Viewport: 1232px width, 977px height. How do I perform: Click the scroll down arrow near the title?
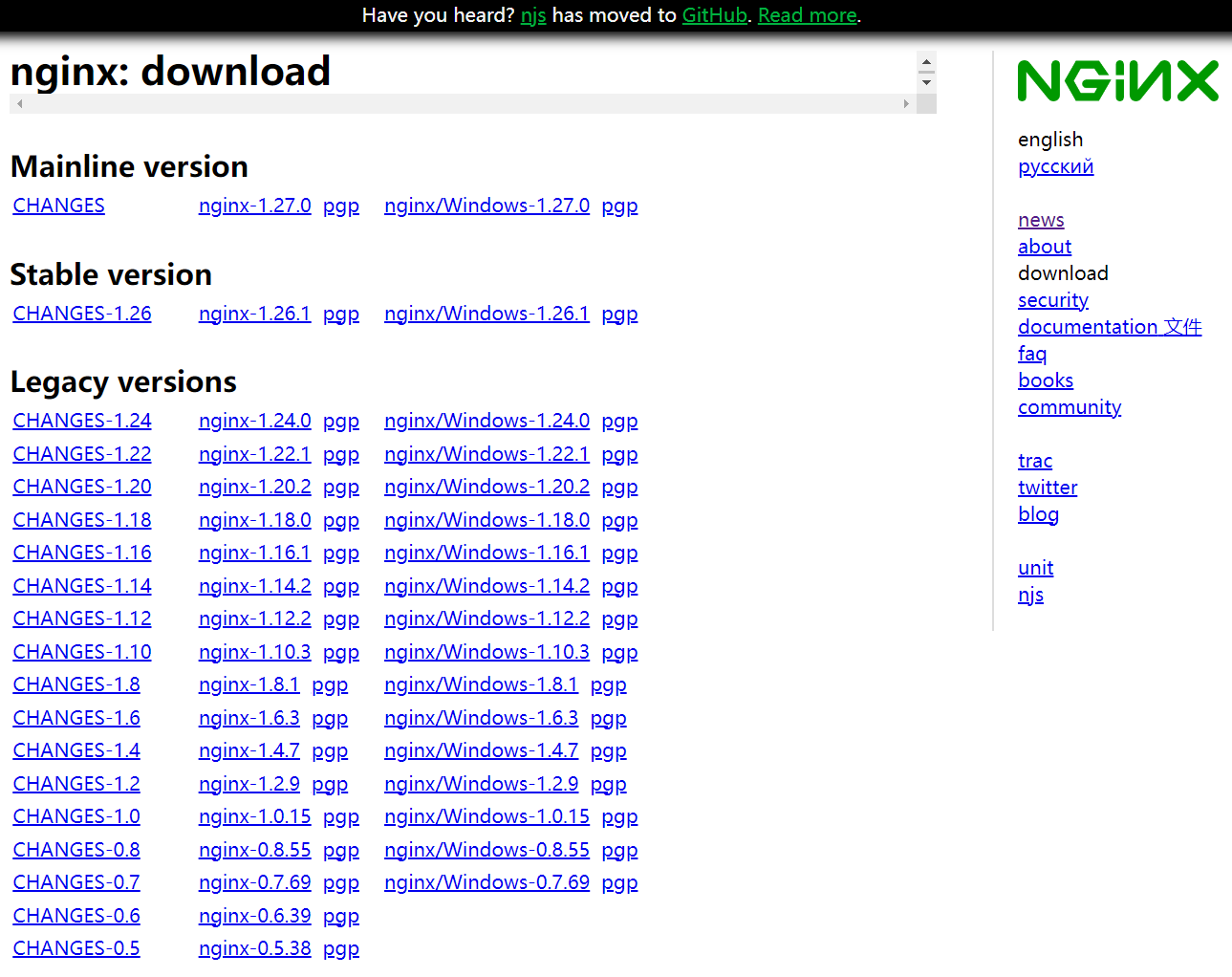point(925,83)
